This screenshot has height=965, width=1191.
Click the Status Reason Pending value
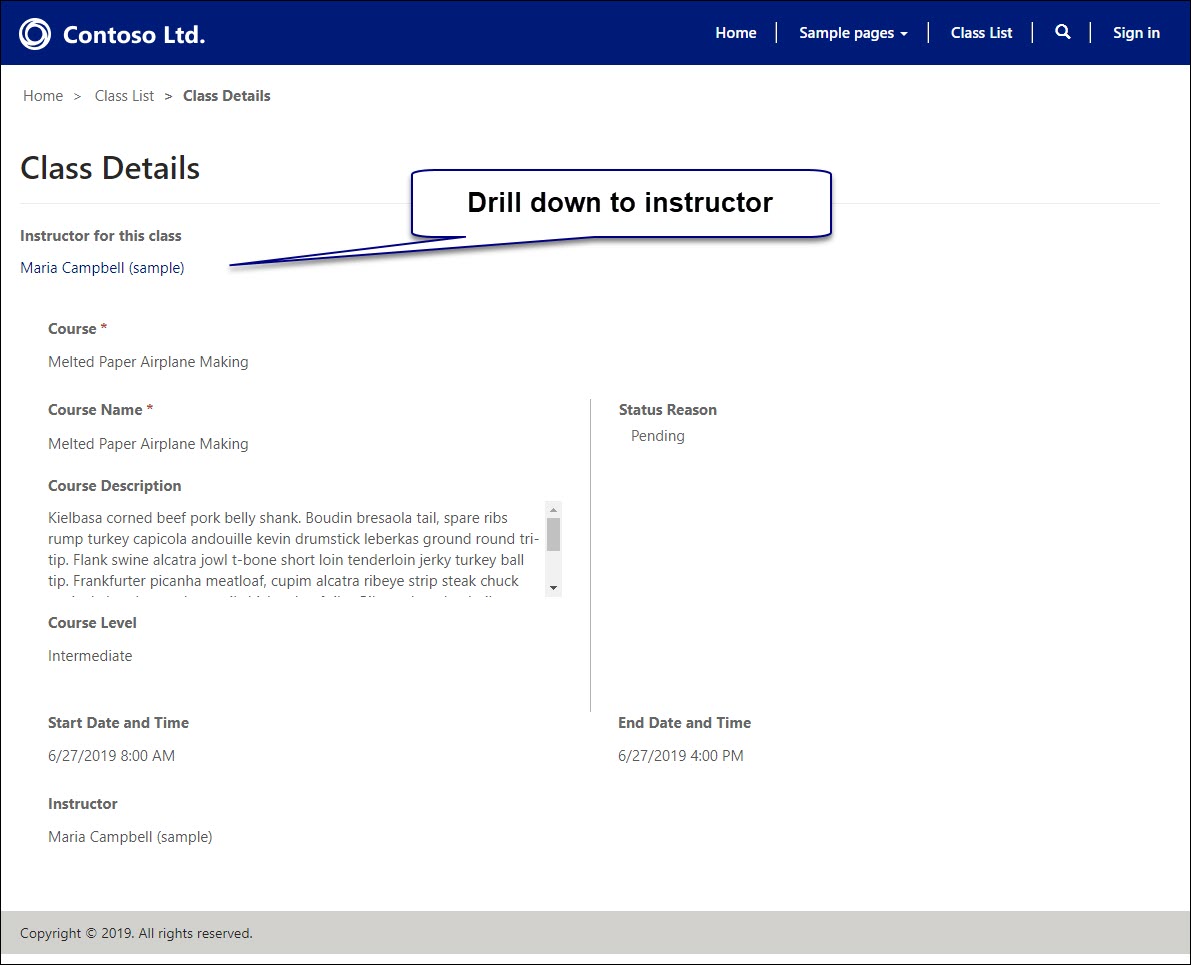tap(657, 436)
